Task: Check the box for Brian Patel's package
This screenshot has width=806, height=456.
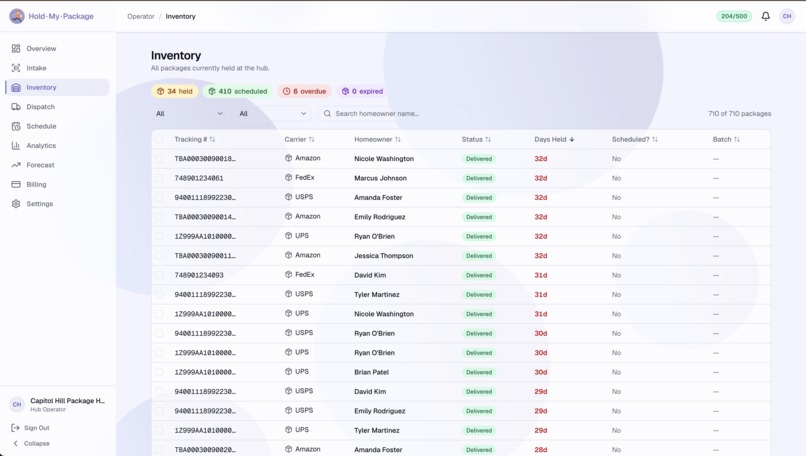Action: [x=159, y=372]
